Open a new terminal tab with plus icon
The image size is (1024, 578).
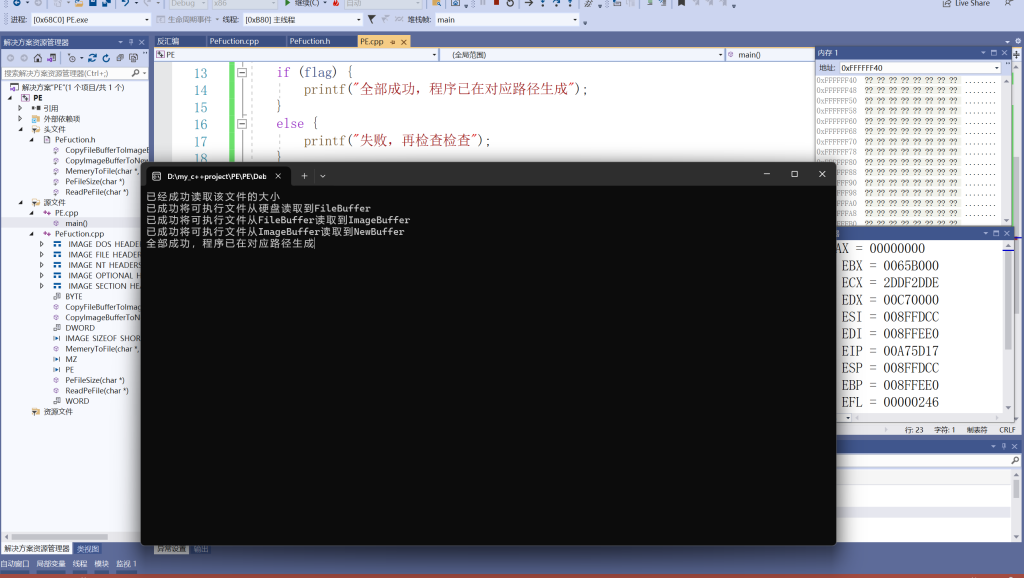[x=305, y=175]
